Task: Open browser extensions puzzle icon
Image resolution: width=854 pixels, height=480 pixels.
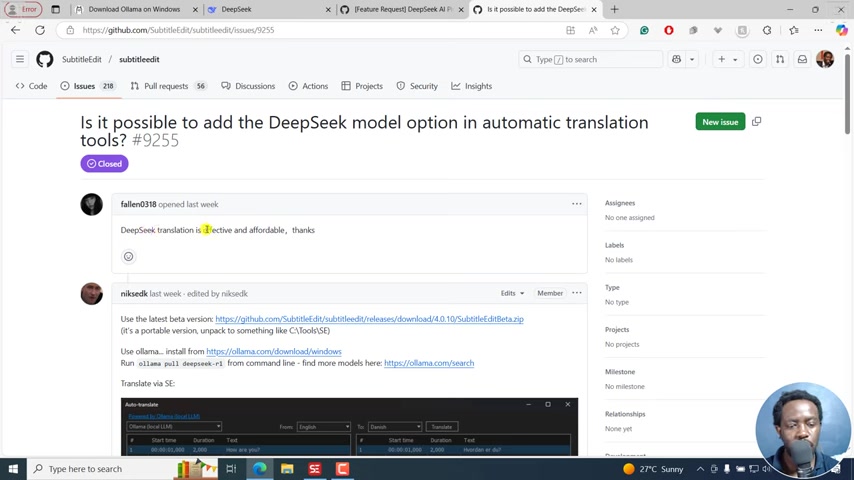Action: [767, 31]
